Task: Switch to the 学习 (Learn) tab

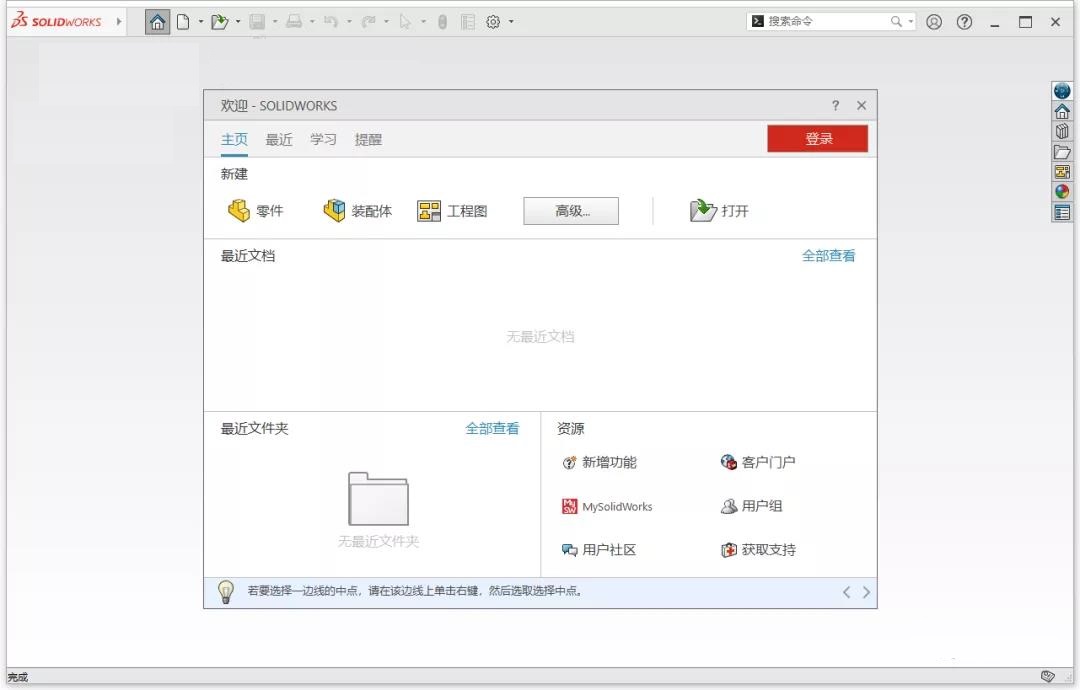Action: [x=322, y=140]
